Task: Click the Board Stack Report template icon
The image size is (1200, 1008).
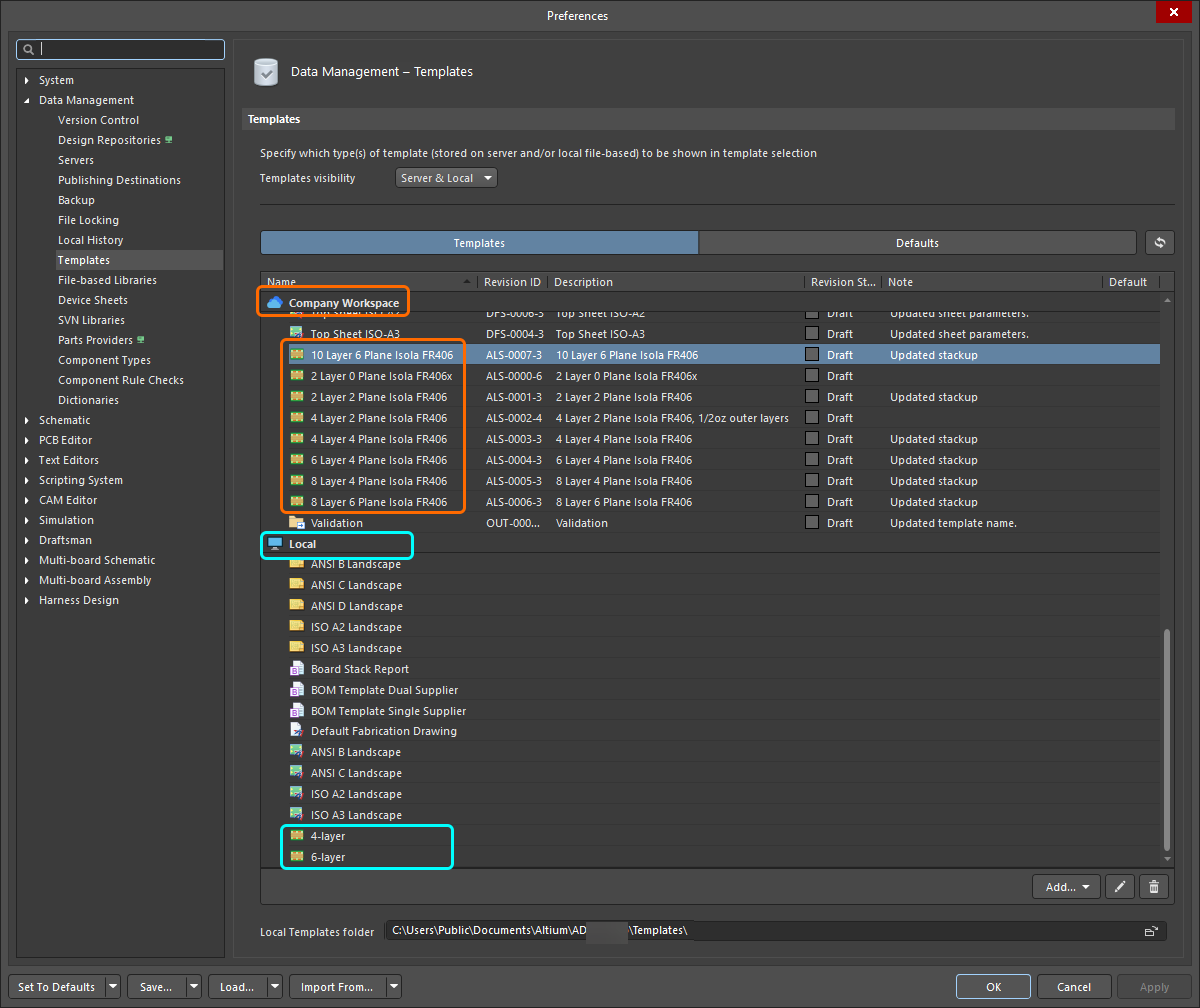Action: pyautogui.click(x=296, y=668)
